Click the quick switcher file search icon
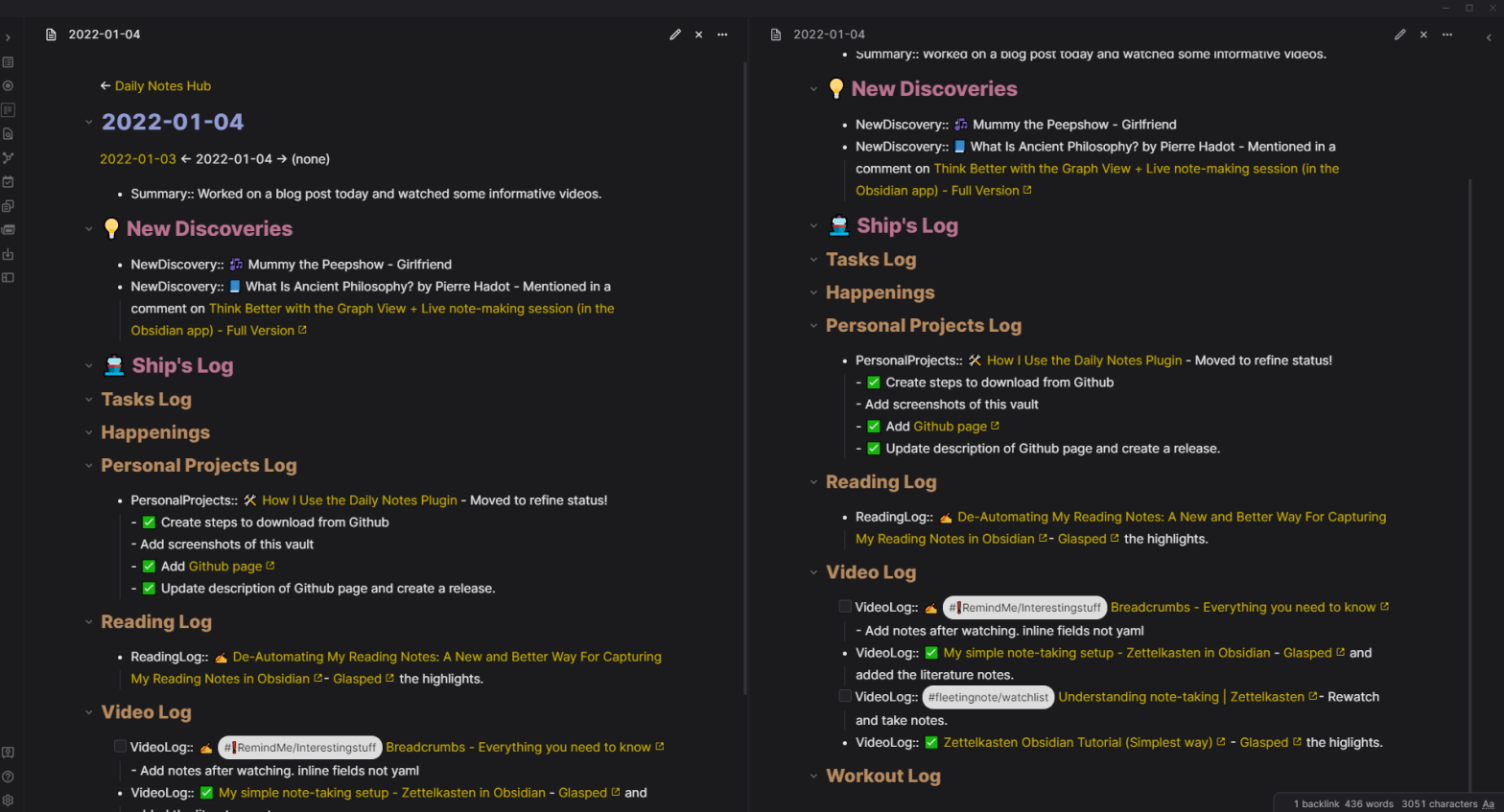Viewport: 1504px width, 812px height. (8, 134)
